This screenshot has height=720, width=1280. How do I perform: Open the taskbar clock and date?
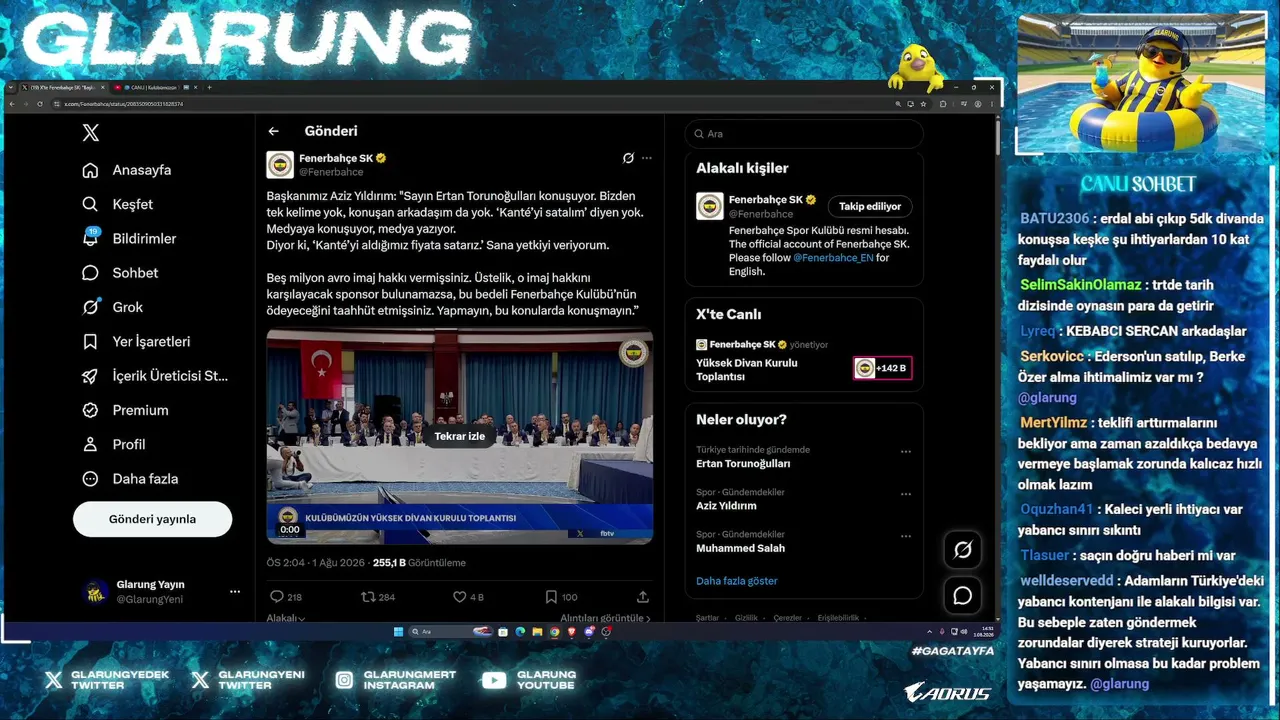[x=986, y=632]
